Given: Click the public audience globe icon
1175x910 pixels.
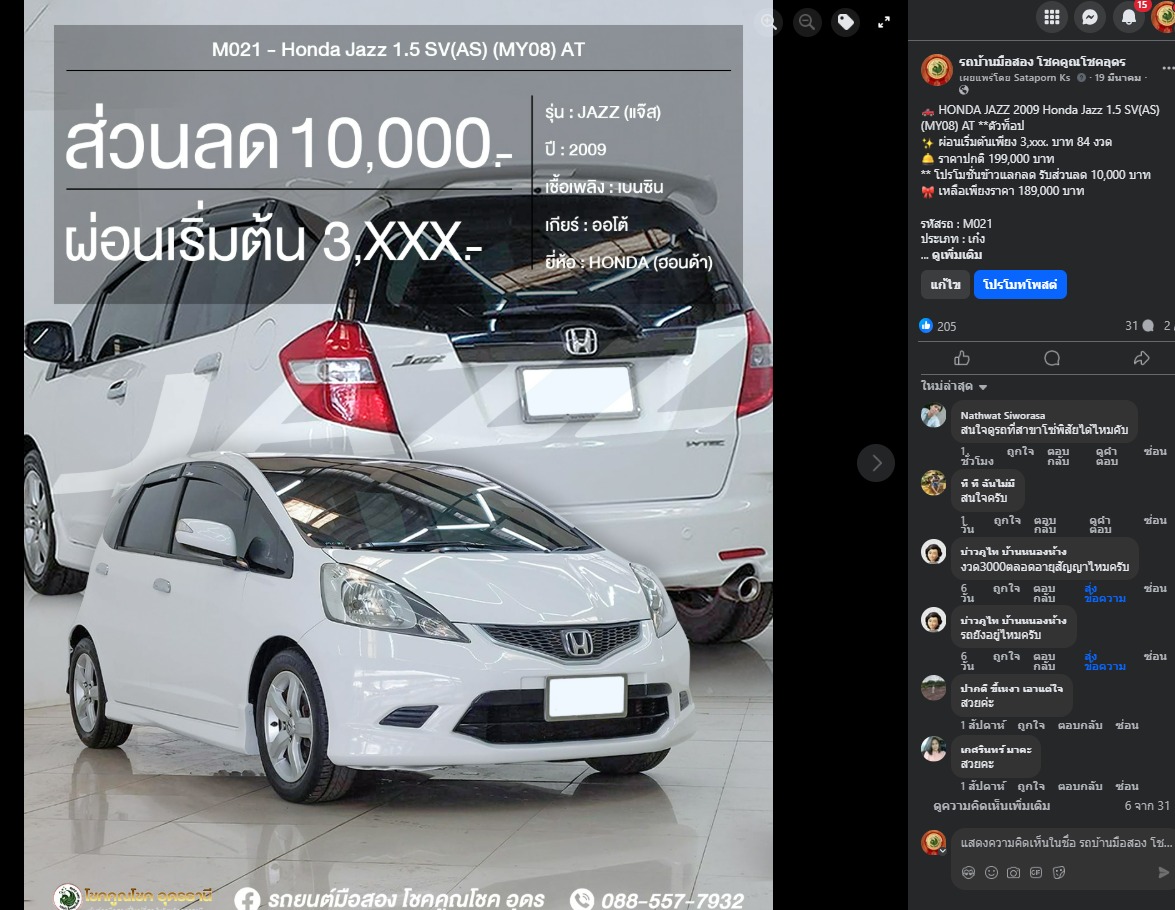Looking at the screenshot, I should [x=964, y=90].
